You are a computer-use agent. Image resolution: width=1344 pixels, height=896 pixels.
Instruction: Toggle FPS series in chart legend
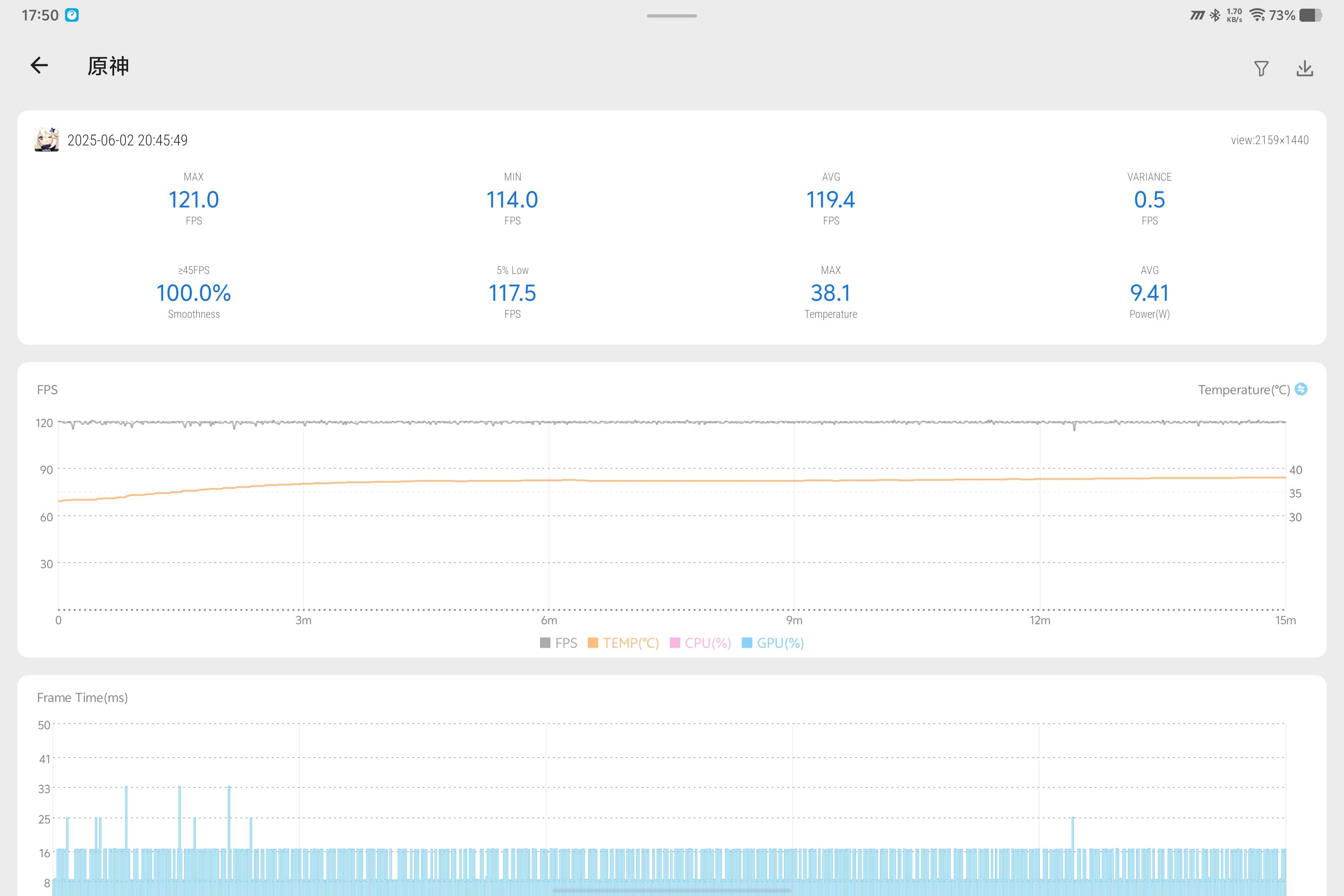tap(559, 643)
